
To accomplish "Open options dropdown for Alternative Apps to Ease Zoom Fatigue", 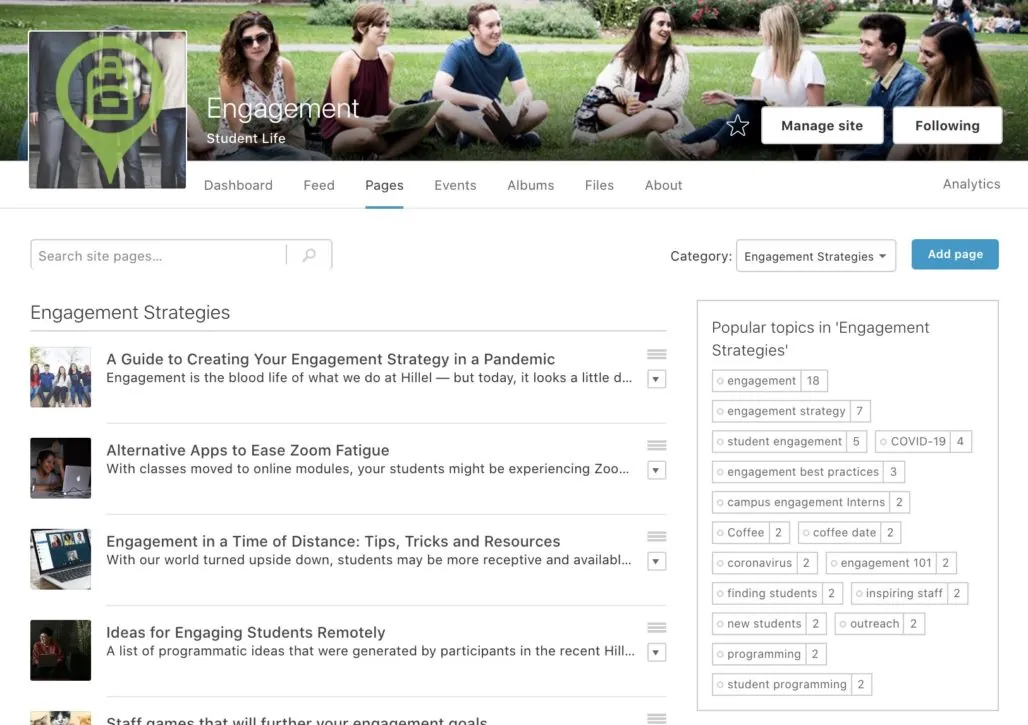I will tap(656, 470).
